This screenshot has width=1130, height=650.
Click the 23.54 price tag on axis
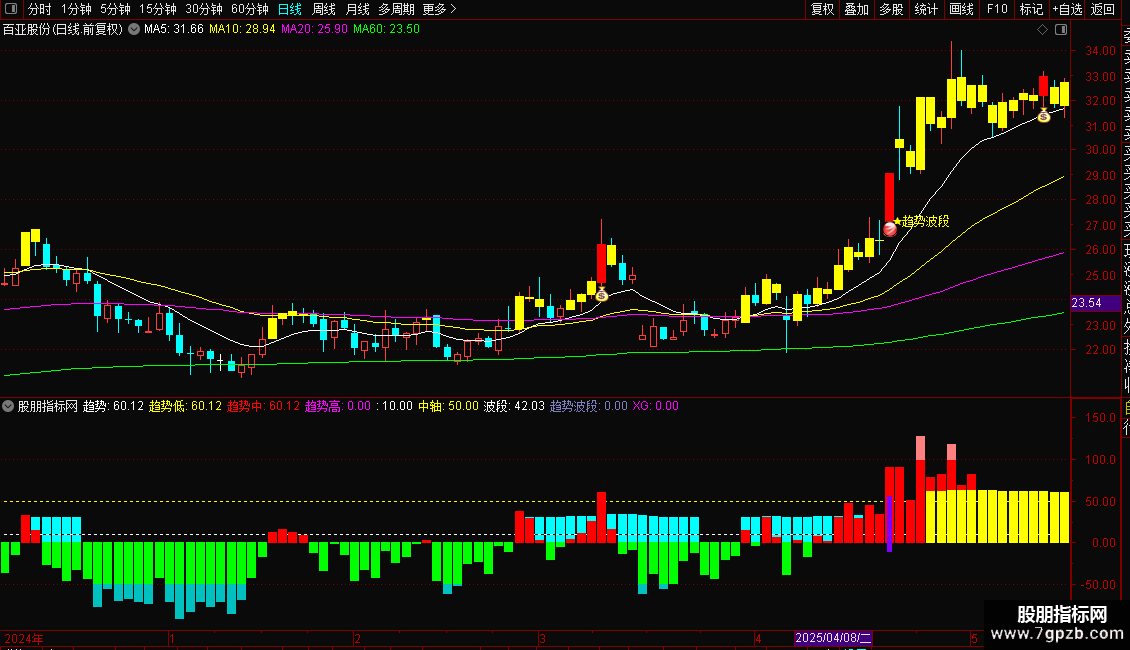[x=1095, y=303]
